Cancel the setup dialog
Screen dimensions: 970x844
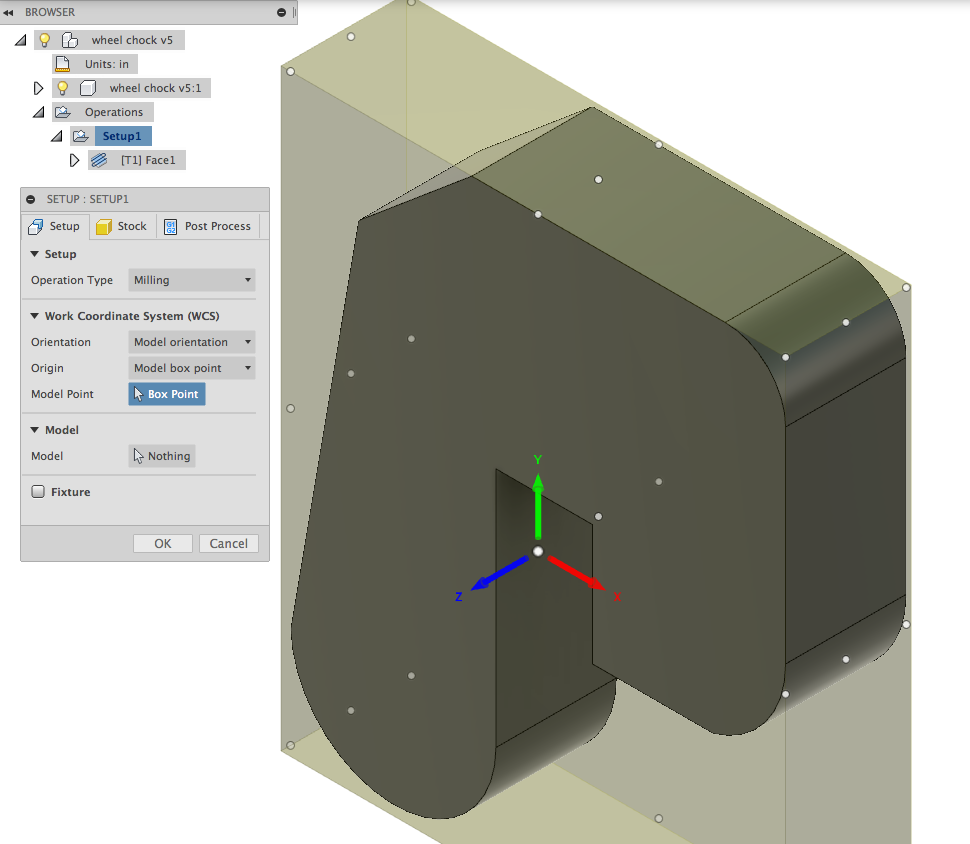(229, 543)
